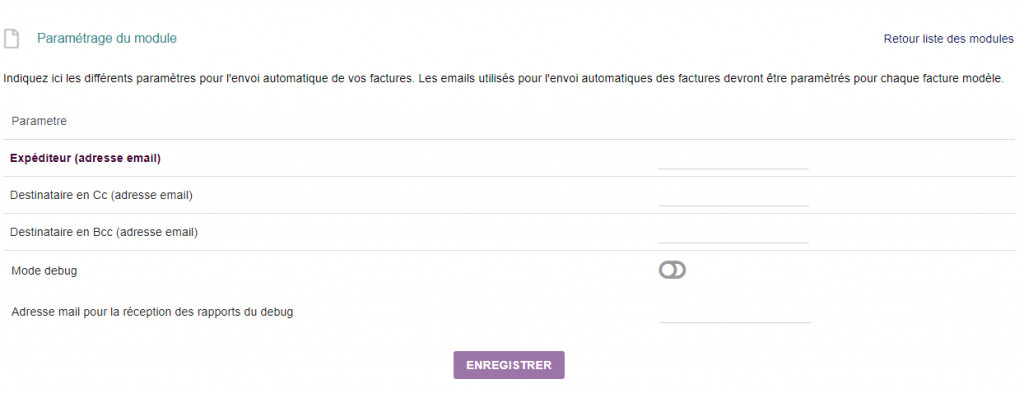Select the Destinataire en Bcc label
This screenshot has height=393, width=1024.
click(x=104, y=232)
